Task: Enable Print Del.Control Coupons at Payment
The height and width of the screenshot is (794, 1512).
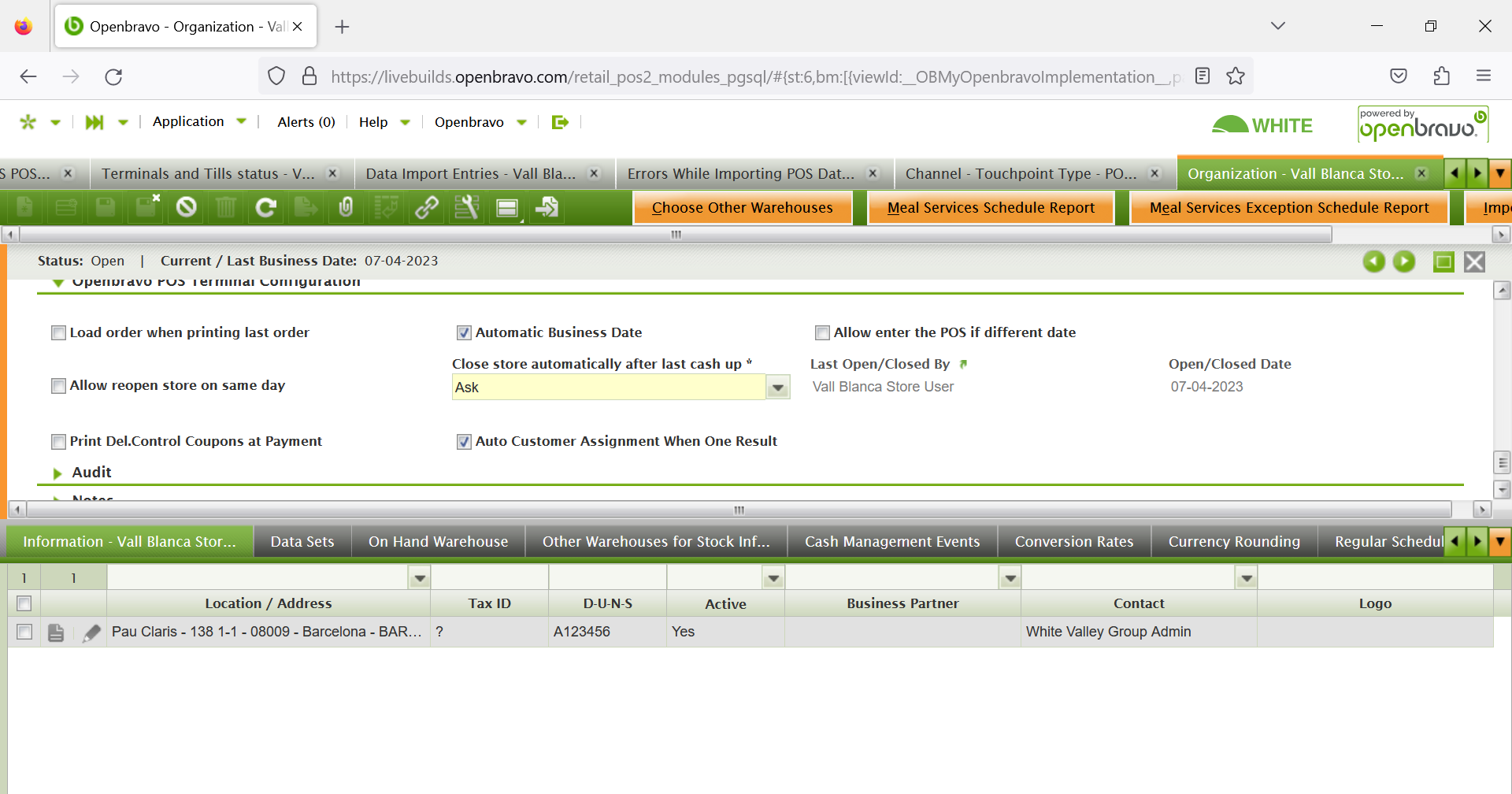Action: [x=58, y=442]
